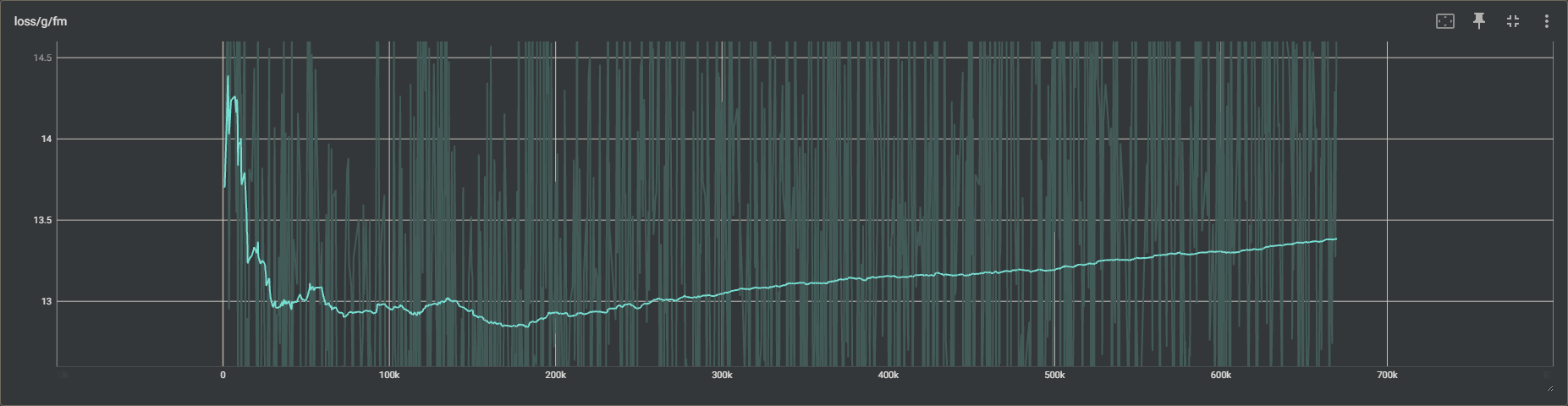The height and width of the screenshot is (406, 1568).
Task: Click the 300k x-axis label
Action: [x=722, y=375]
